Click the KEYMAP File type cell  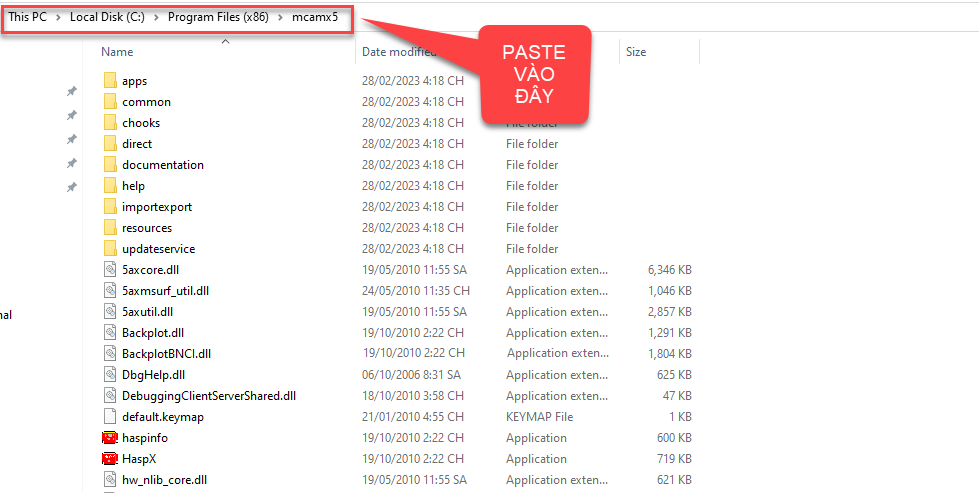tap(539, 417)
